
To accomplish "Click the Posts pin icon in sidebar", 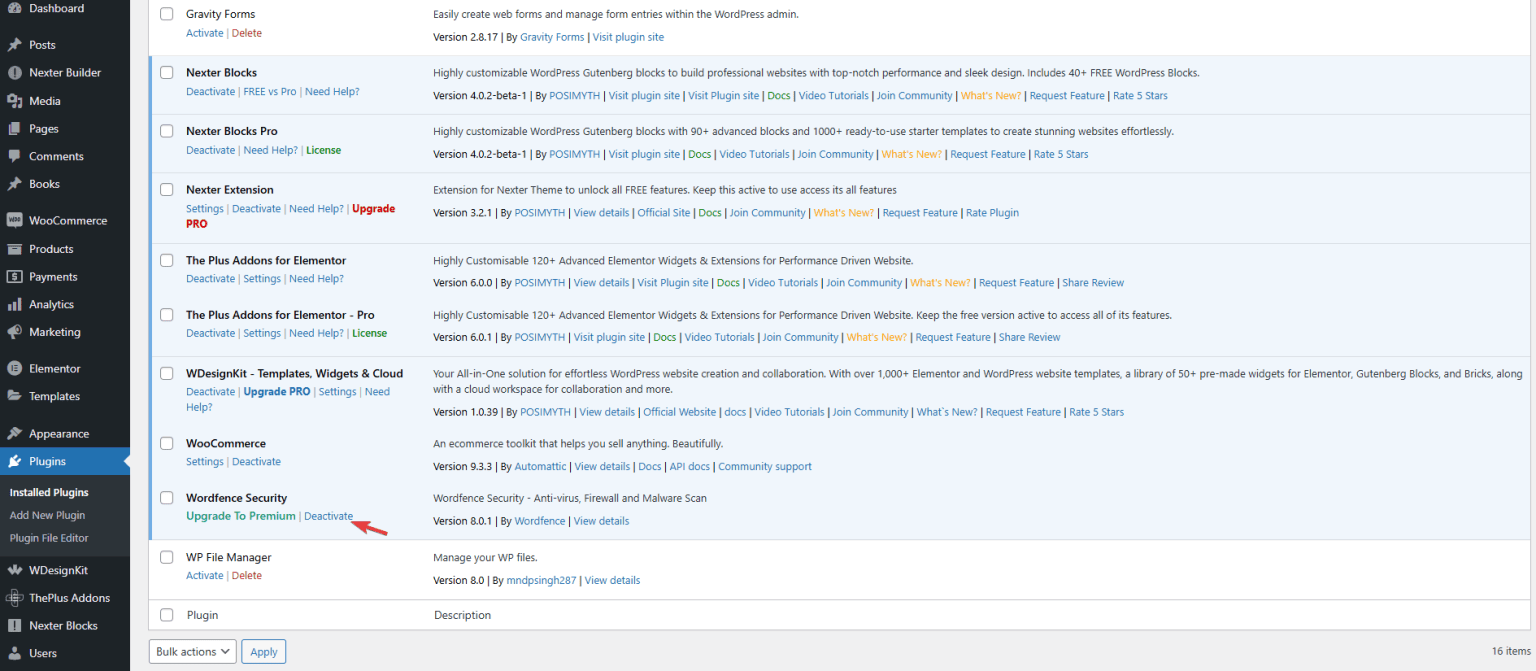I will pos(15,45).
